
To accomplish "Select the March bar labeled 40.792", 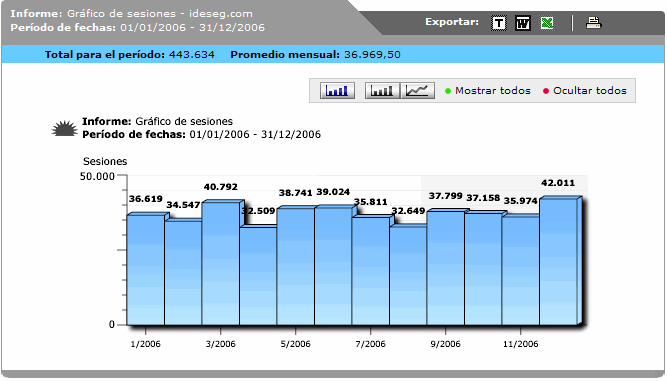I will [x=220, y=263].
